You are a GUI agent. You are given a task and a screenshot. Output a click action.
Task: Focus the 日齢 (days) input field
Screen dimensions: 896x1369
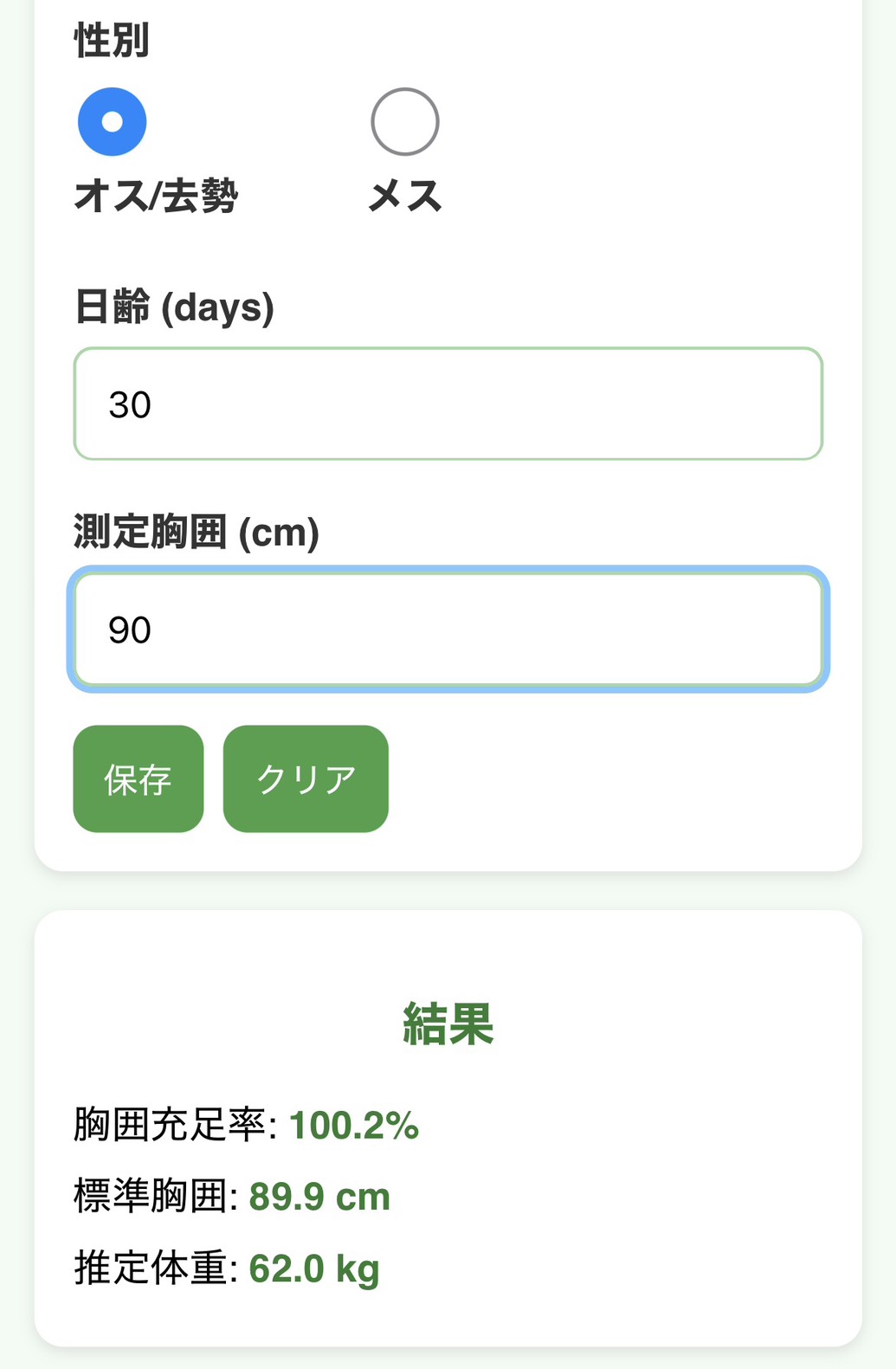pyautogui.click(x=448, y=404)
